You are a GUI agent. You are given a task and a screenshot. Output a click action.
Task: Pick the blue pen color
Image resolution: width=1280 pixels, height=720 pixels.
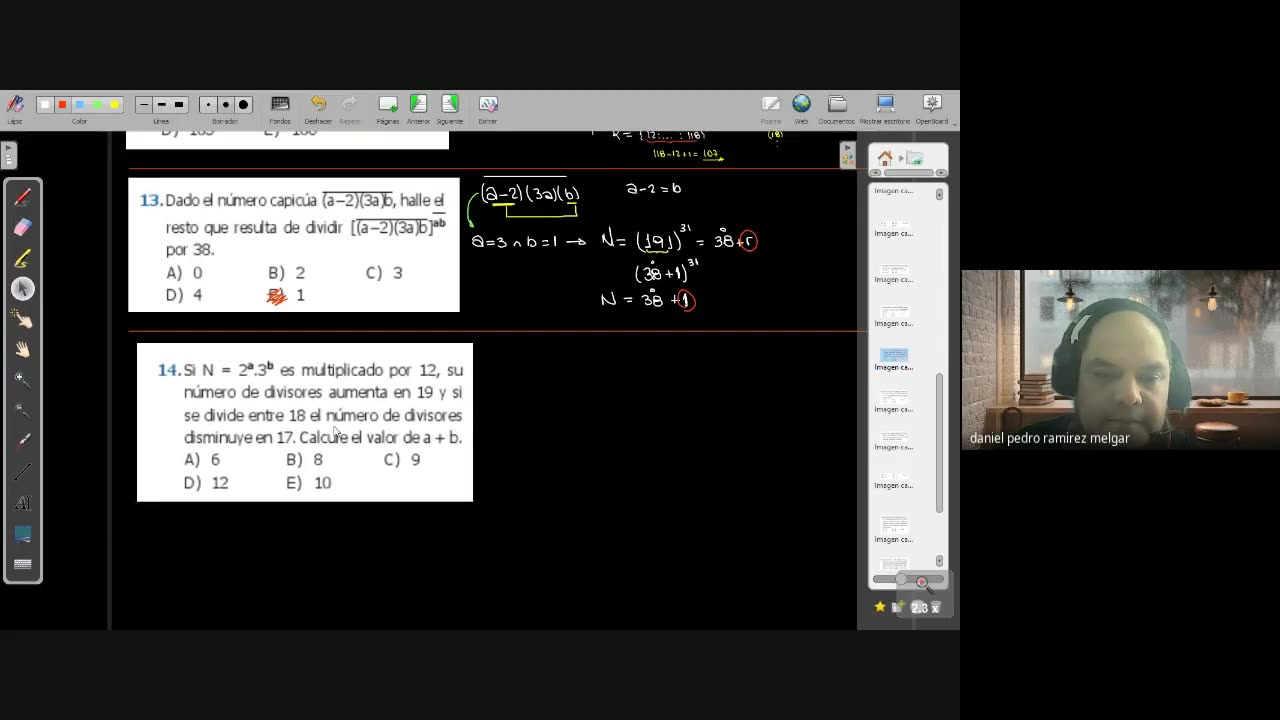(x=80, y=104)
